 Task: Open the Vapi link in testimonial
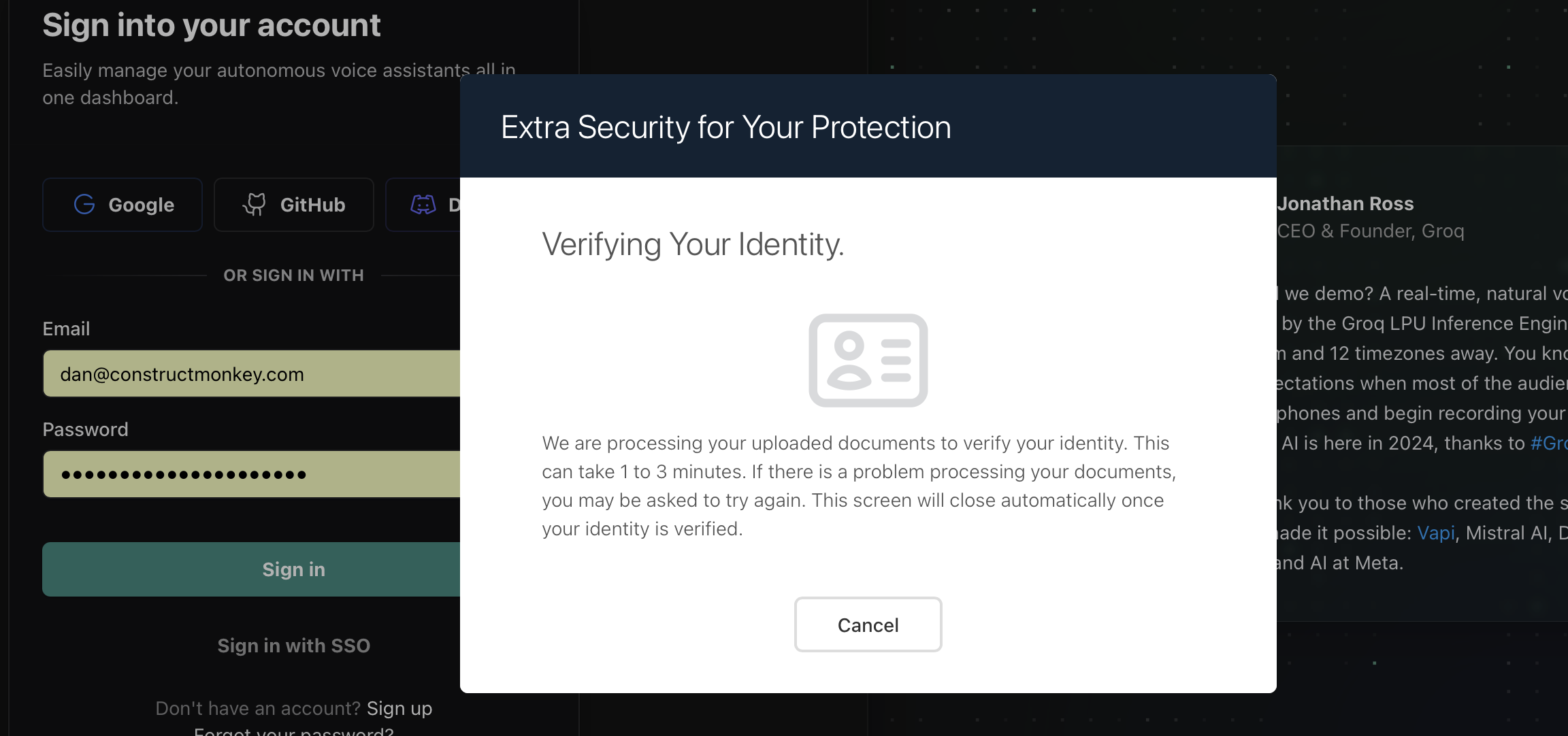(x=1436, y=533)
